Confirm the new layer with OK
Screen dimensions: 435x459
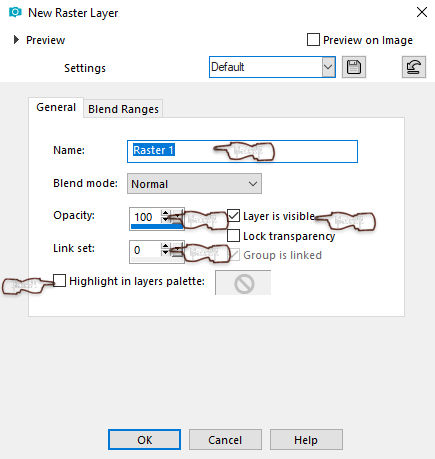click(x=144, y=440)
